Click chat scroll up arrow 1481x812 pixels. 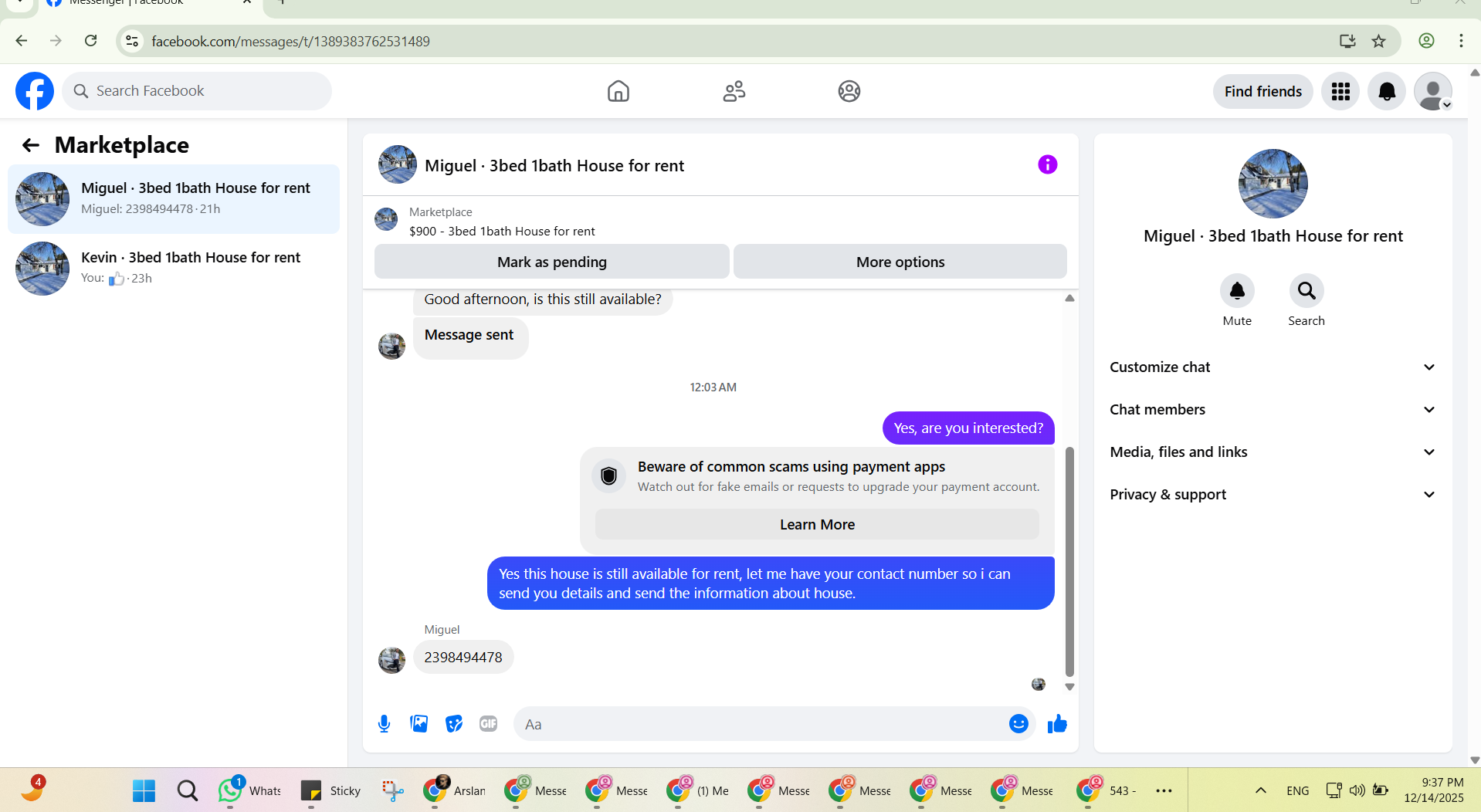(x=1069, y=298)
